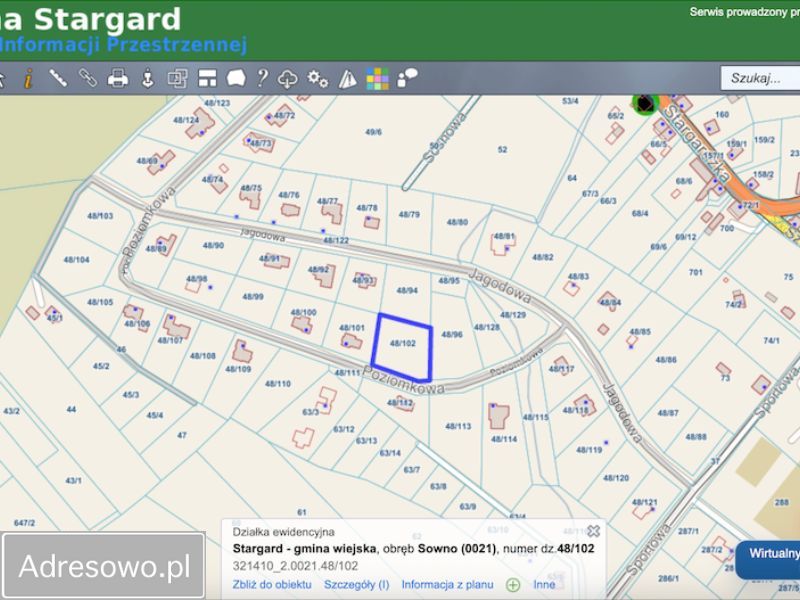Viewport: 800px width, 600px height.
Task: Open the cloud download tool
Action: pos(288,77)
